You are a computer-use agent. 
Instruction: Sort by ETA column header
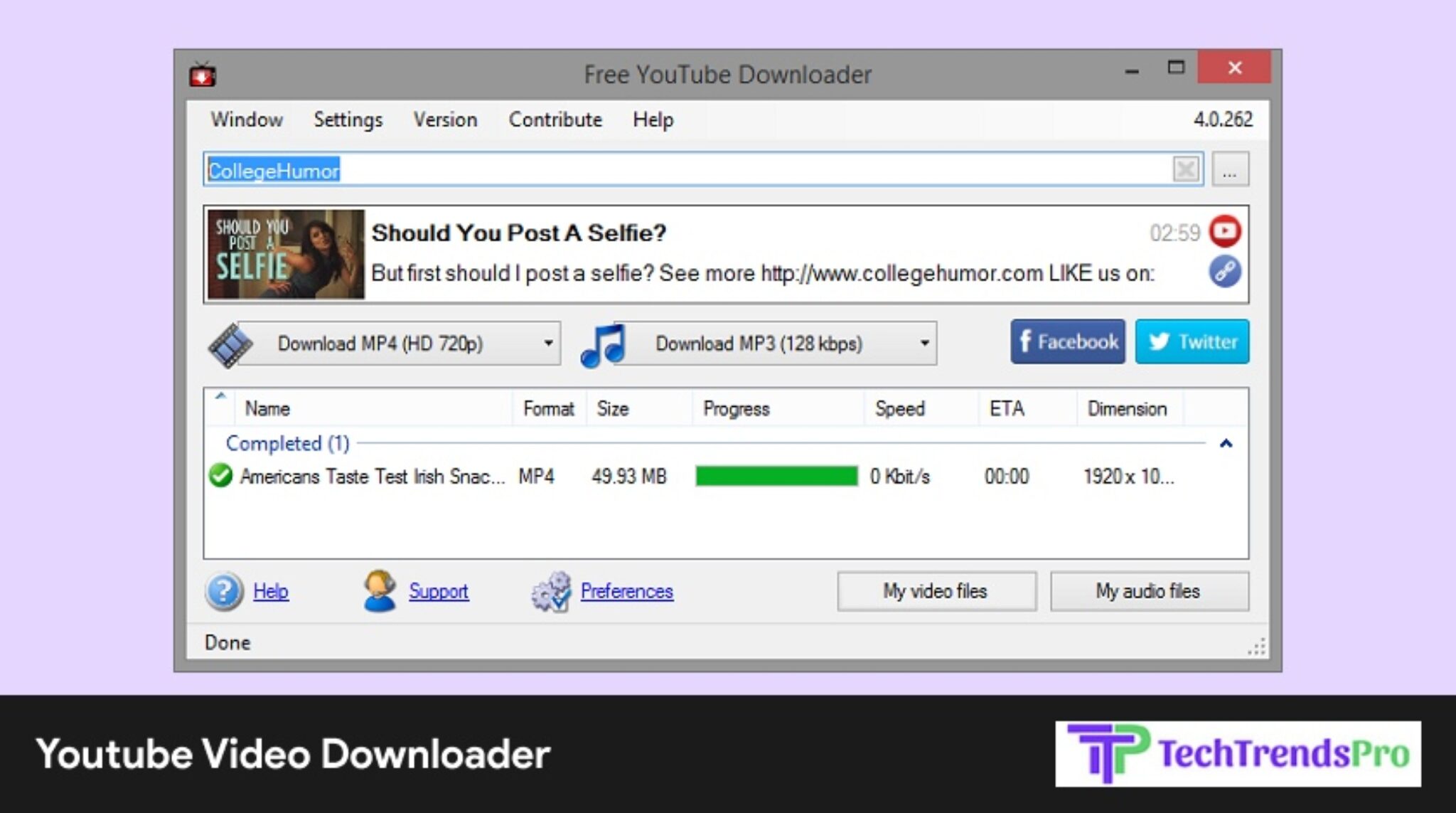tap(1027, 408)
